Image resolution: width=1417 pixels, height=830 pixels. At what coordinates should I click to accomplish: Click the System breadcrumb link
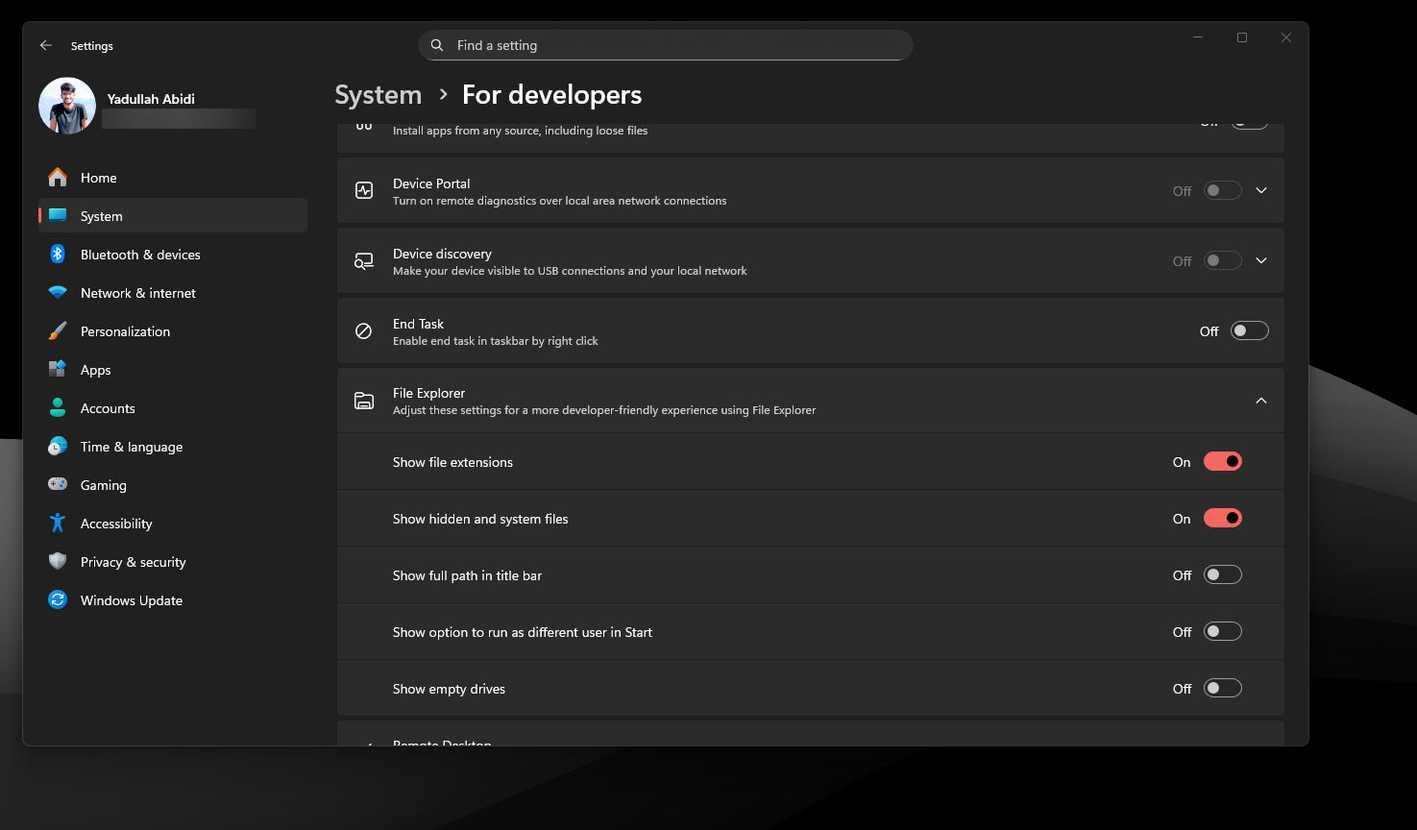click(378, 95)
